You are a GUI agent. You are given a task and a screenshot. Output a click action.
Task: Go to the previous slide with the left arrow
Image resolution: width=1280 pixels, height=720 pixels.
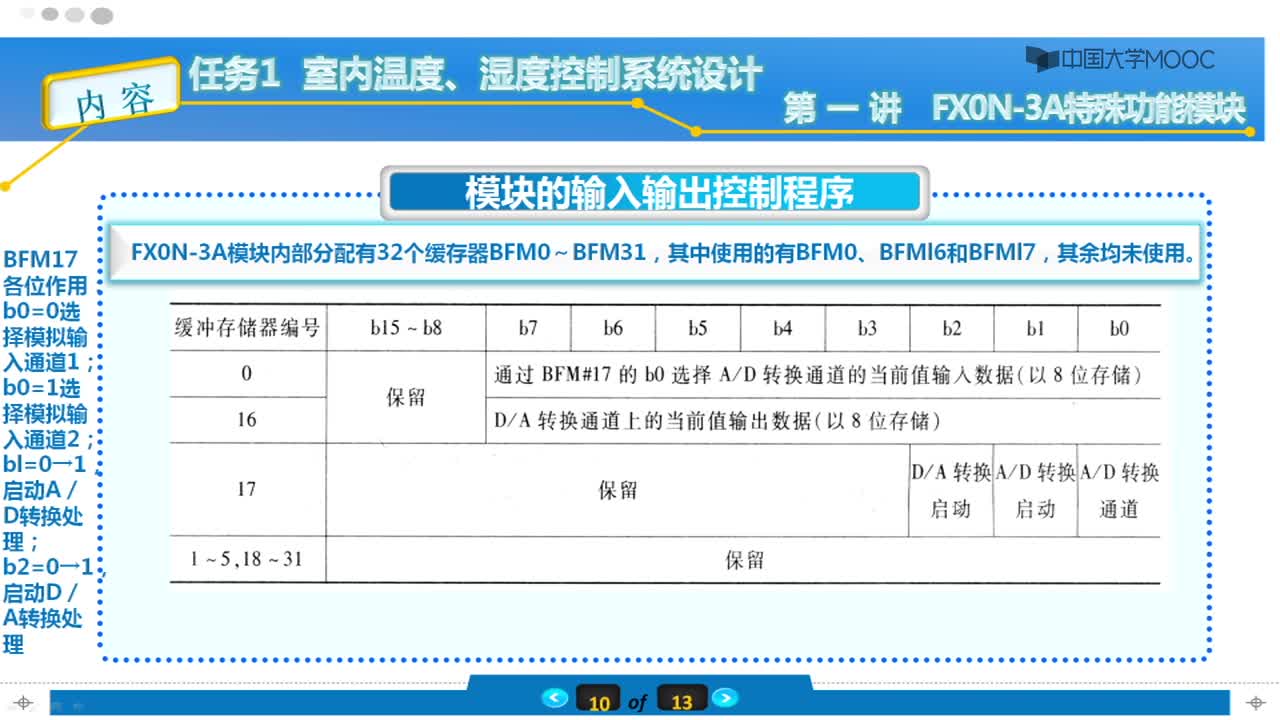point(555,698)
